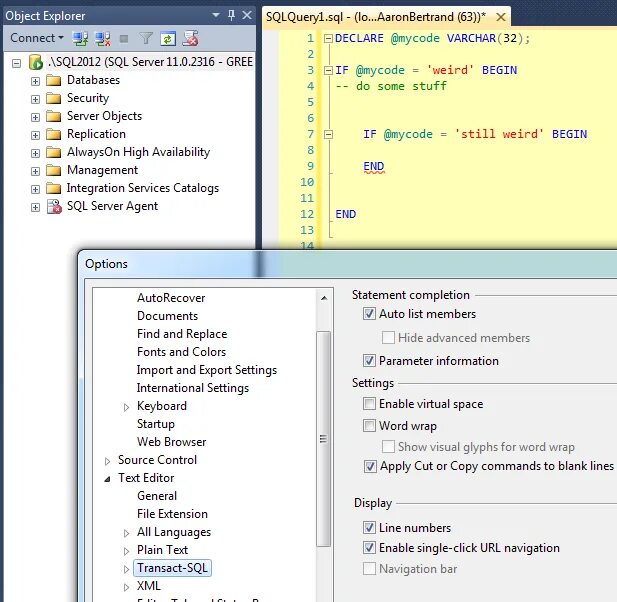Select AutoRecover in Options tree
This screenshot has width=617, height=602.
[x=171, y=298]
